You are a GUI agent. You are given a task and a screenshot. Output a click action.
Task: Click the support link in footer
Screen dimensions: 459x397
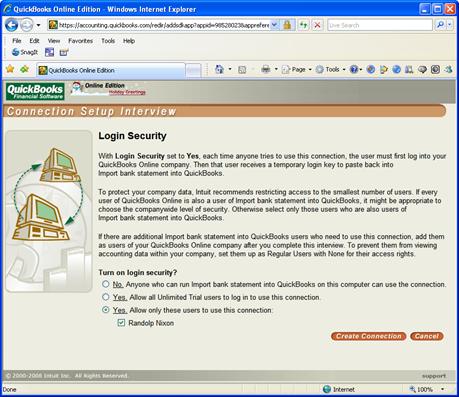tap(434, 376)
